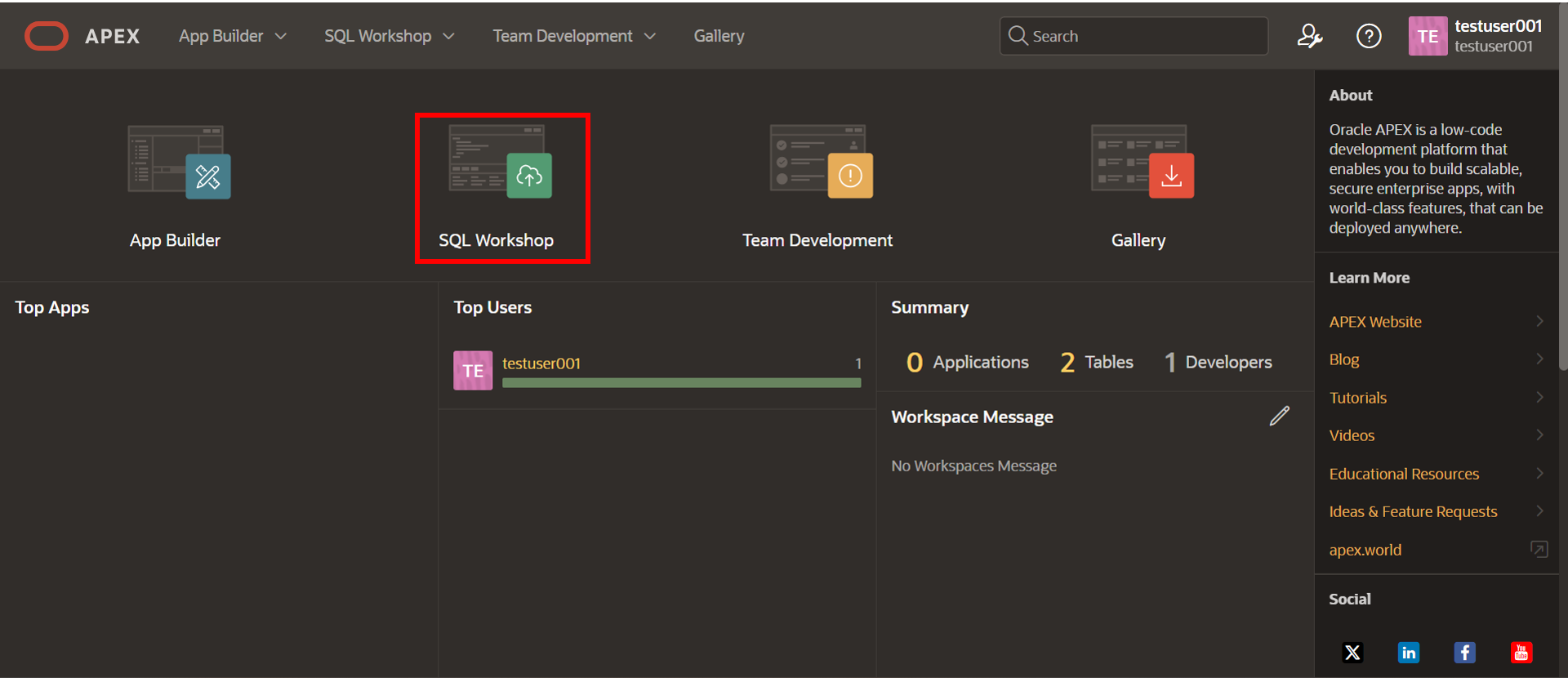1568x678 pixels.
Task: Click chevron next to Ideas & Feature Requests
Action: coord(1539,511)
